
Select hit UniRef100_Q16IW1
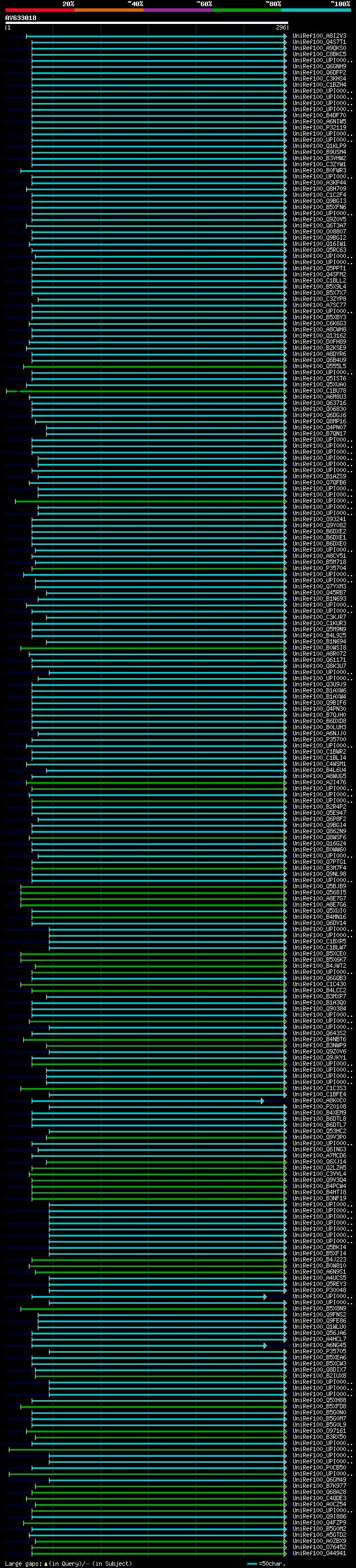coord(319,244)
